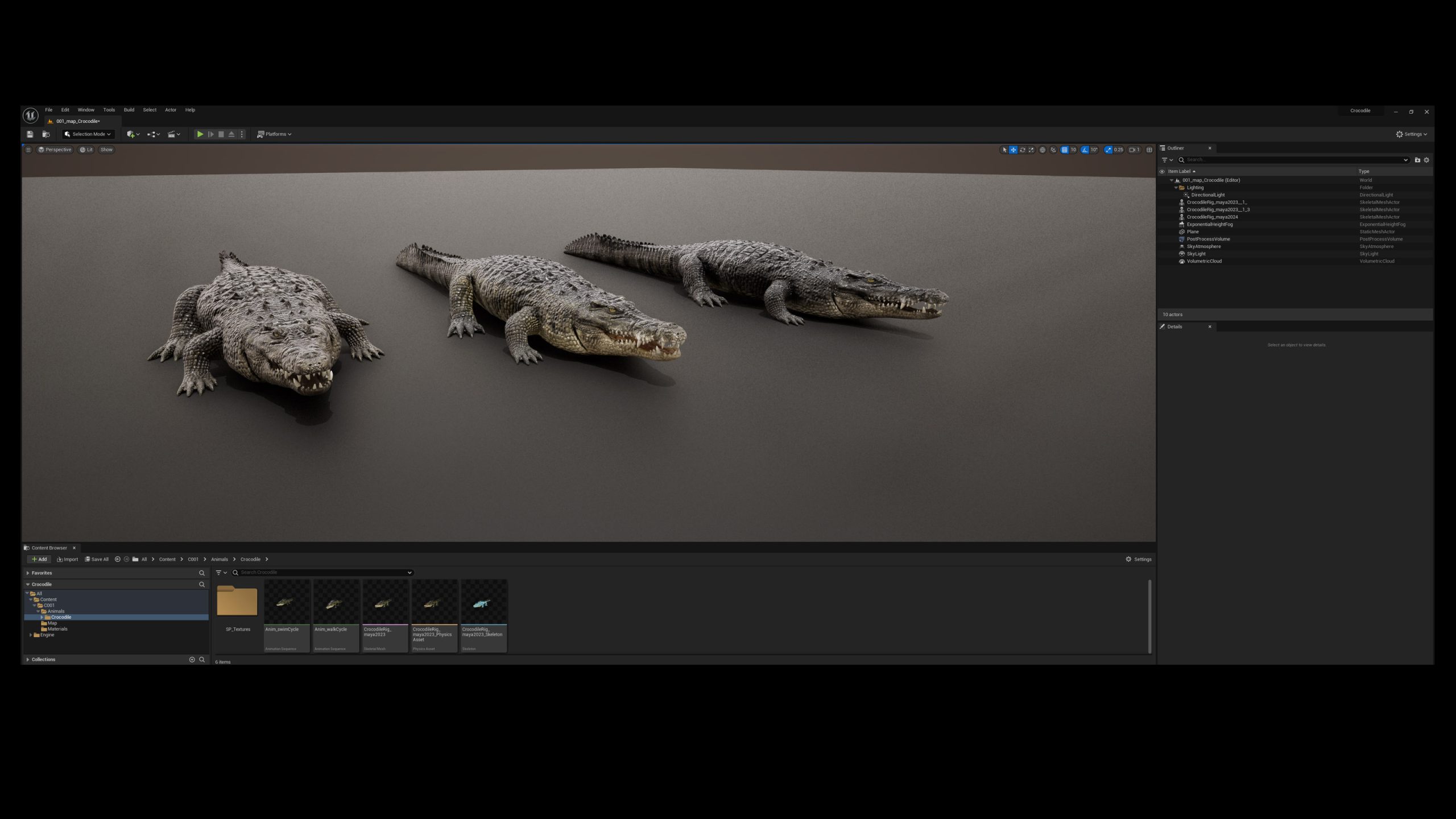The image size is (1456, 819).
Task: Toggle the Outliner visibility eye column header
Action: (x=1162, y=171)
